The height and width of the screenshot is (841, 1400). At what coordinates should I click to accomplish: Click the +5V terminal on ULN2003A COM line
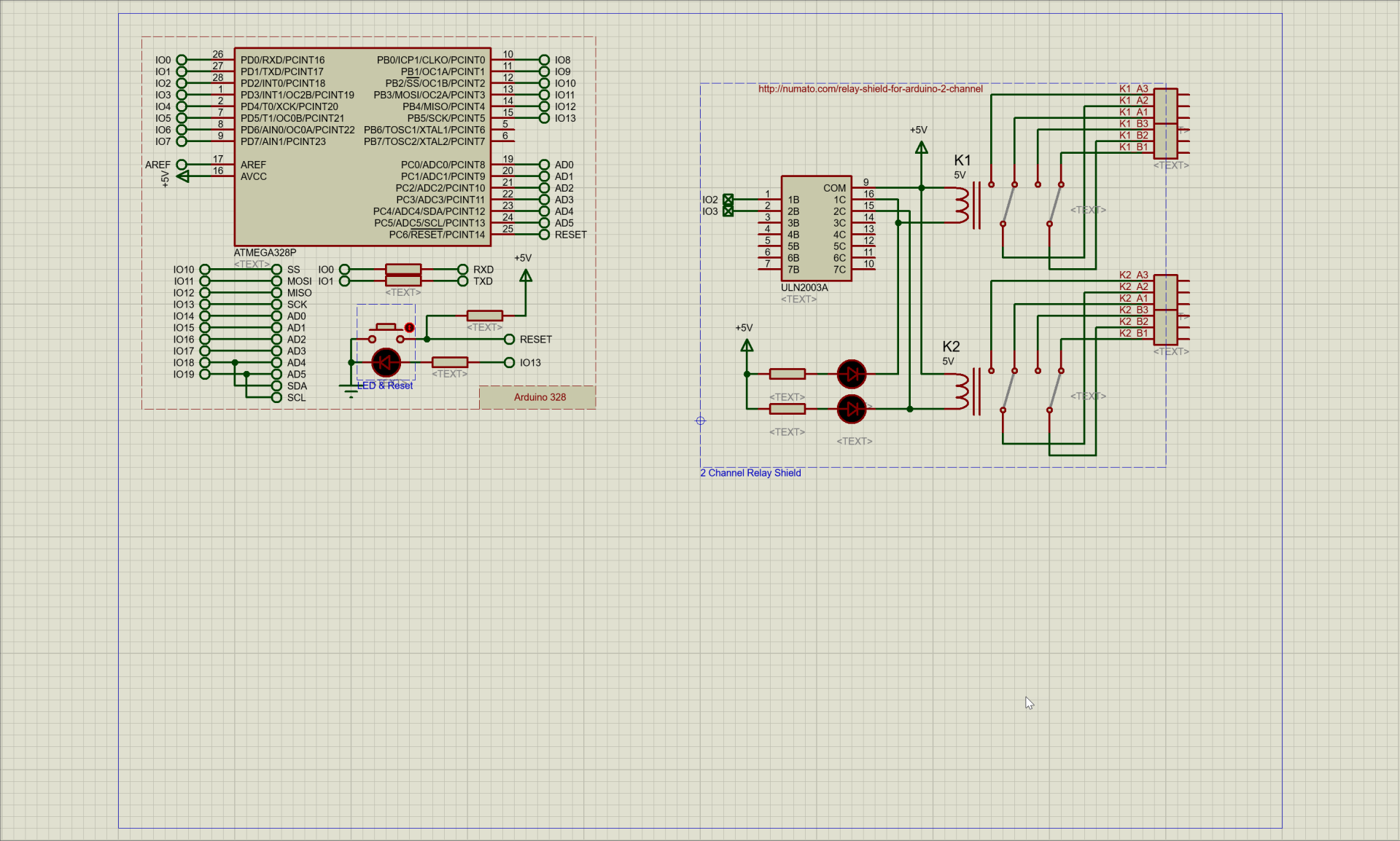click(x=922, y=148)
